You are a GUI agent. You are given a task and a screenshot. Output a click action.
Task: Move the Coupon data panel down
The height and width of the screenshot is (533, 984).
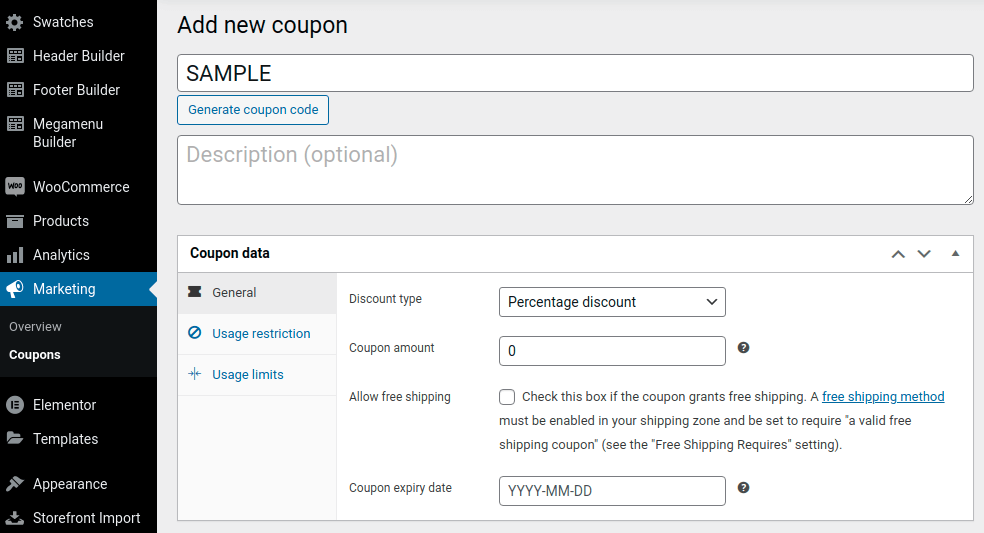(x=924, y=254)
